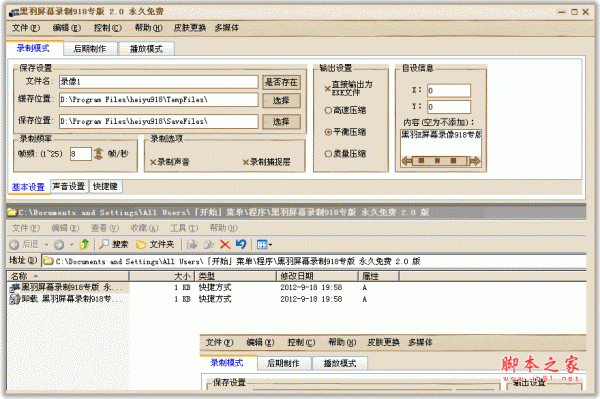Sort by the 大小 column header
600x399 pixels.
click(162, 276)
